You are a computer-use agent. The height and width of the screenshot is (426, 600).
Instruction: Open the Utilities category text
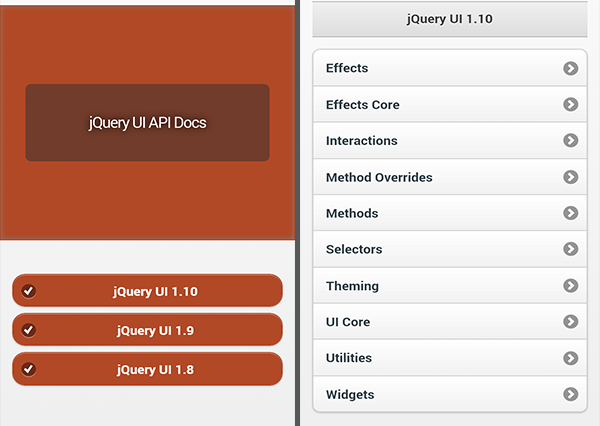click(x=349, y=358)
